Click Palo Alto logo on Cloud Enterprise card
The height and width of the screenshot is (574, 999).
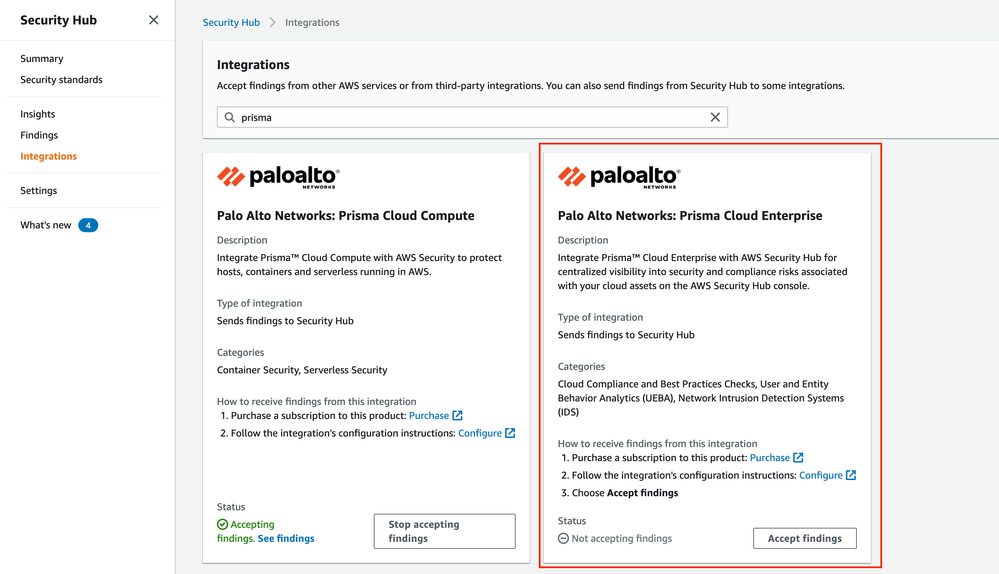619,177
